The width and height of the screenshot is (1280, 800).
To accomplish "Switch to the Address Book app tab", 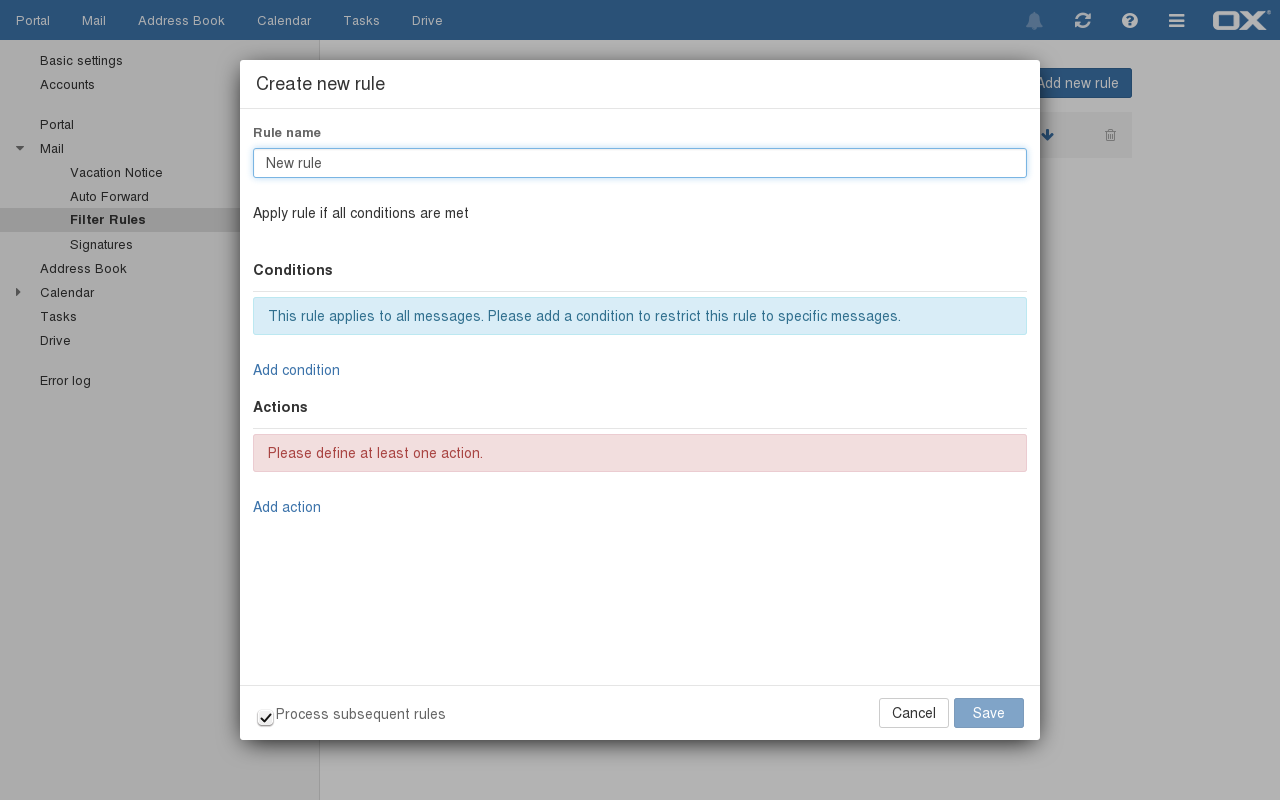I will coord(181,21).
